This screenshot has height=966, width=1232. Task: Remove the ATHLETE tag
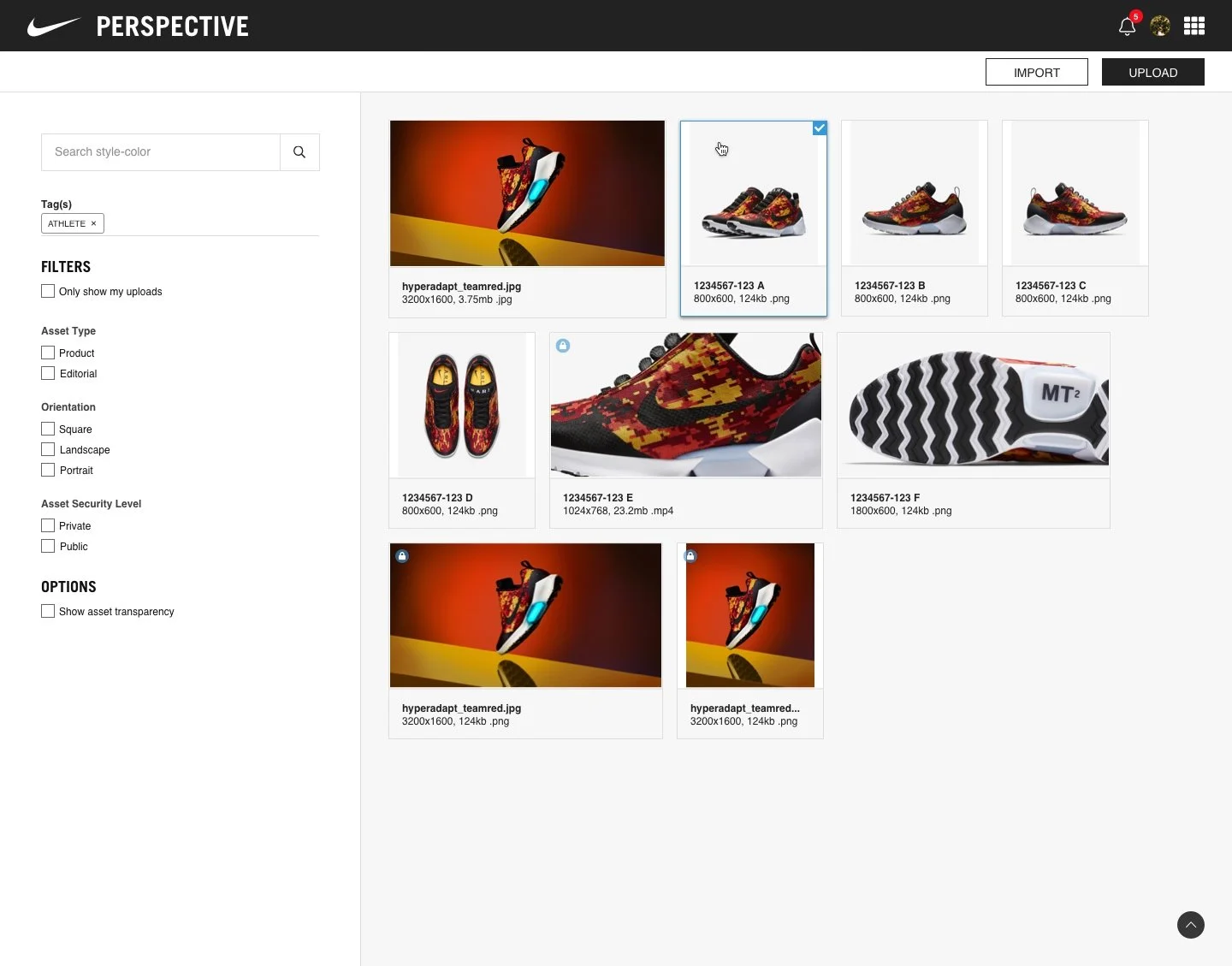coord(93,223)
